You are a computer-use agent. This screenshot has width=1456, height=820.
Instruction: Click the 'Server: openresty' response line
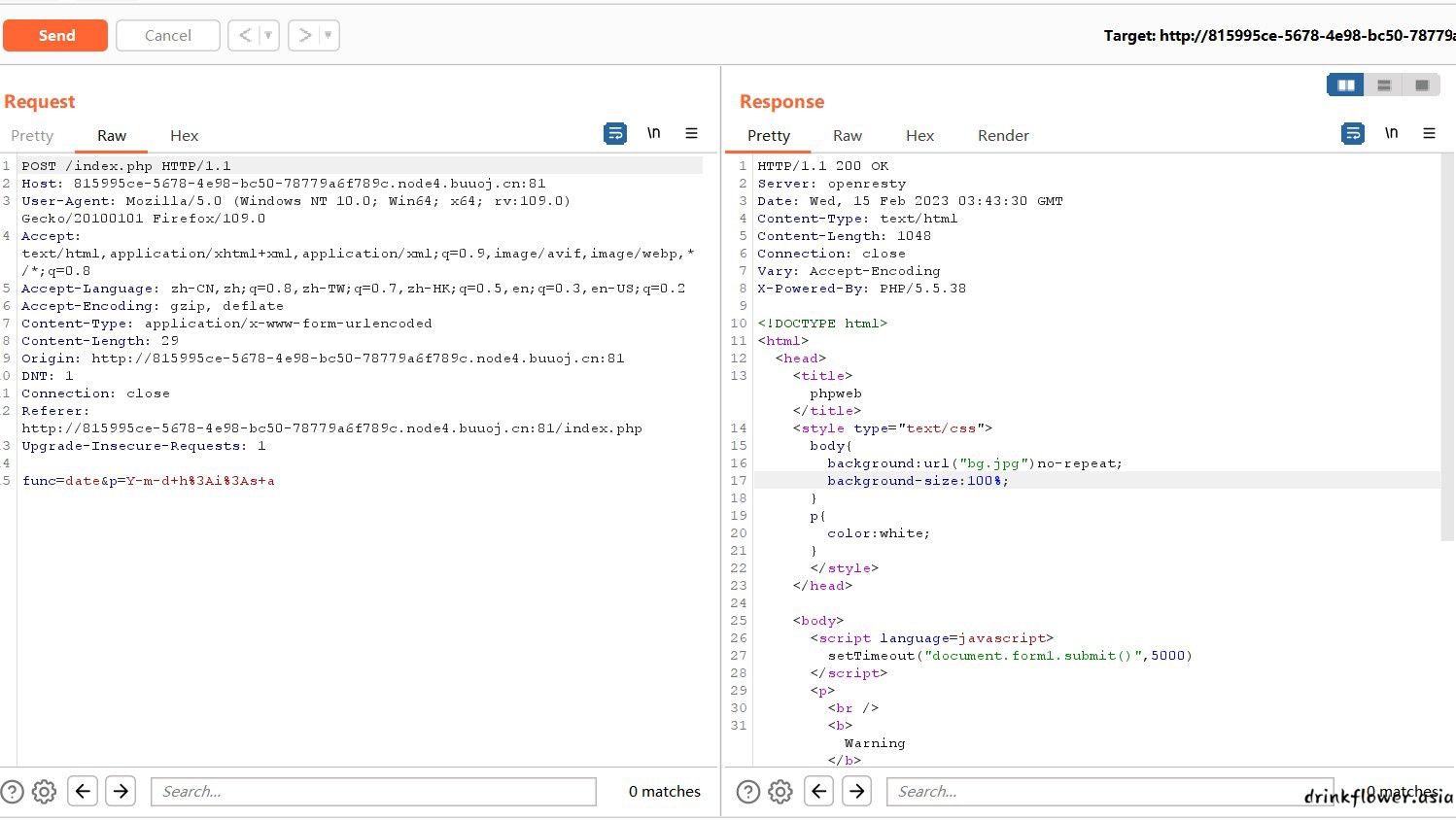point(831,184)
